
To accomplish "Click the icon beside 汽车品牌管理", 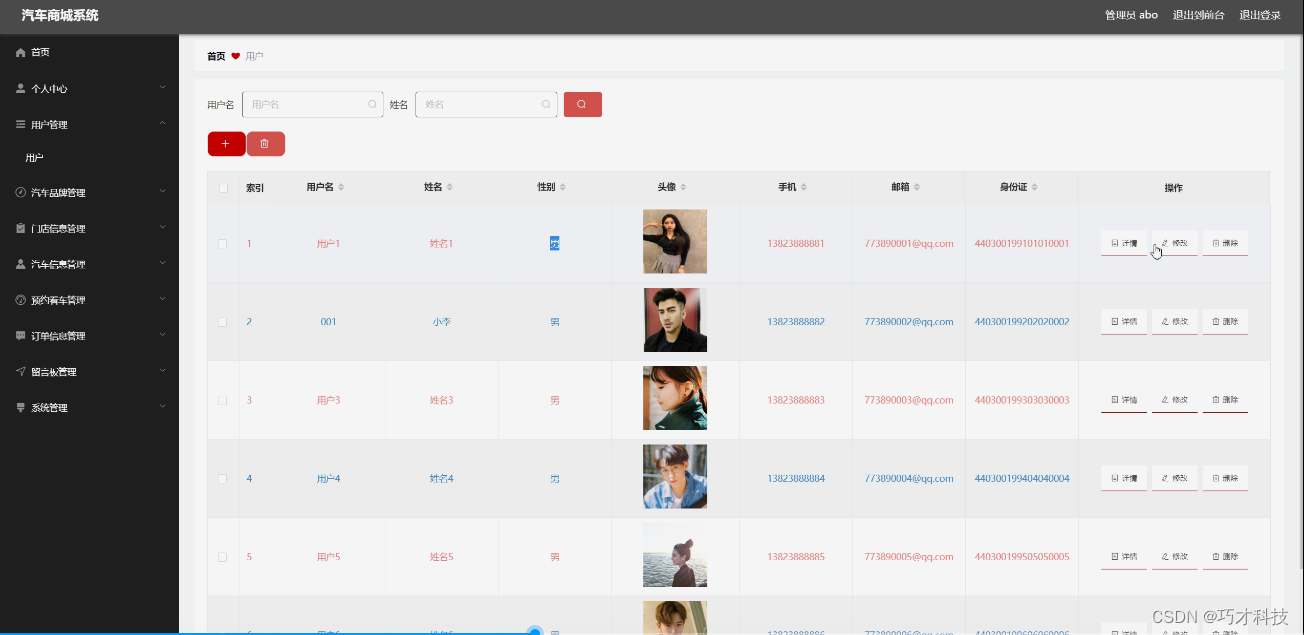I will pos(21,192).
